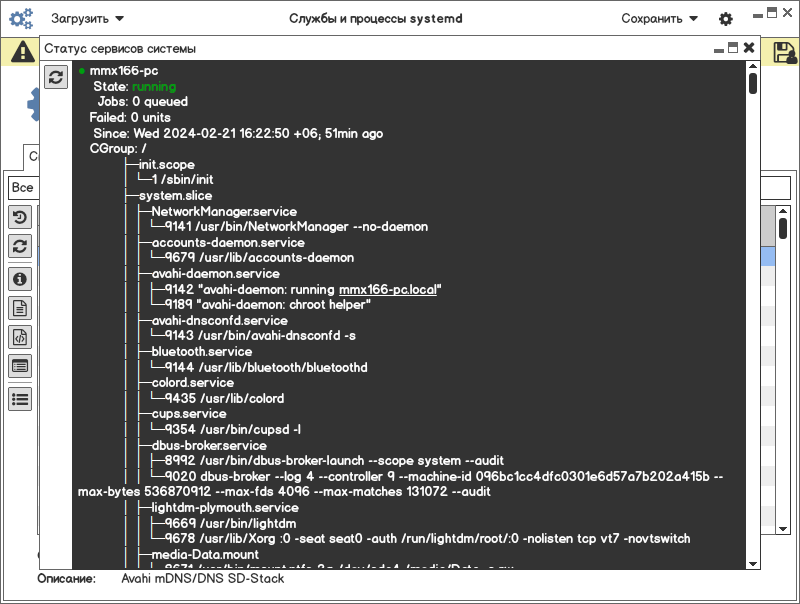Open the document file icon in sidebar
Image resolution: width=800 pixels, height=604 pixels.
(x=20, y=308)
